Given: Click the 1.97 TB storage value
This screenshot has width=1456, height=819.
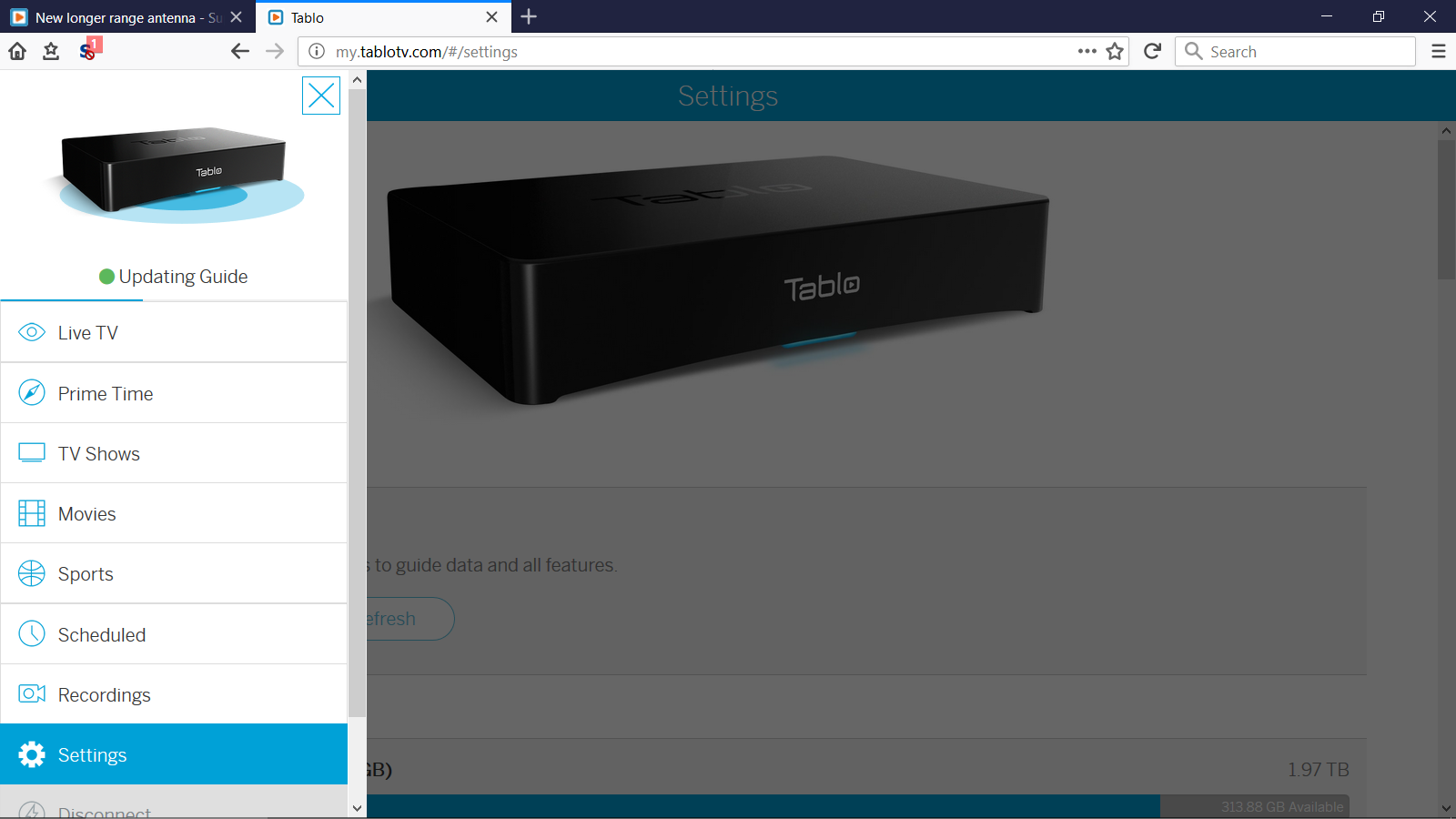Looking at the screenshot, I should point(1318,770).
